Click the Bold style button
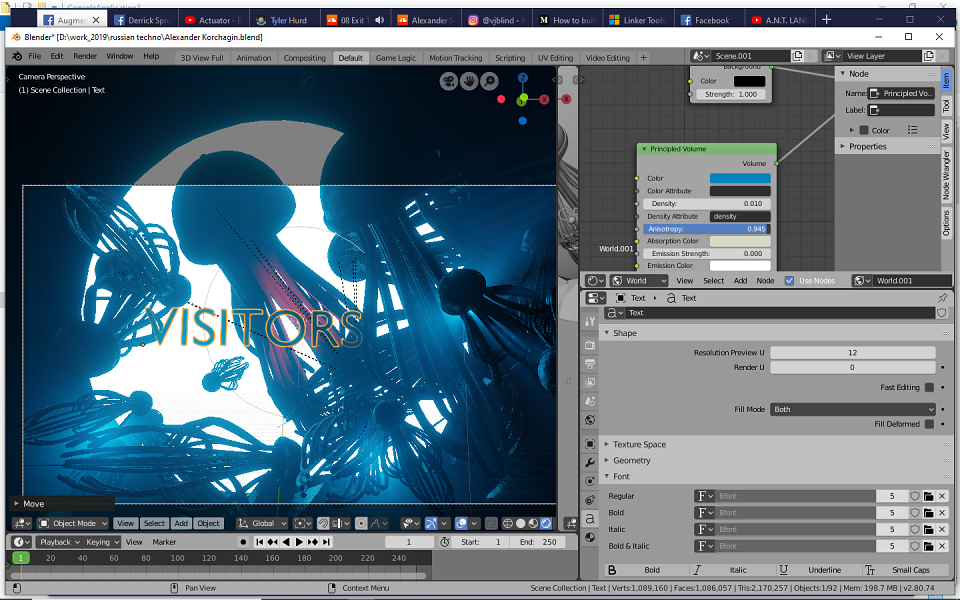This screenshot has width=960, height=600. (645, 570)
